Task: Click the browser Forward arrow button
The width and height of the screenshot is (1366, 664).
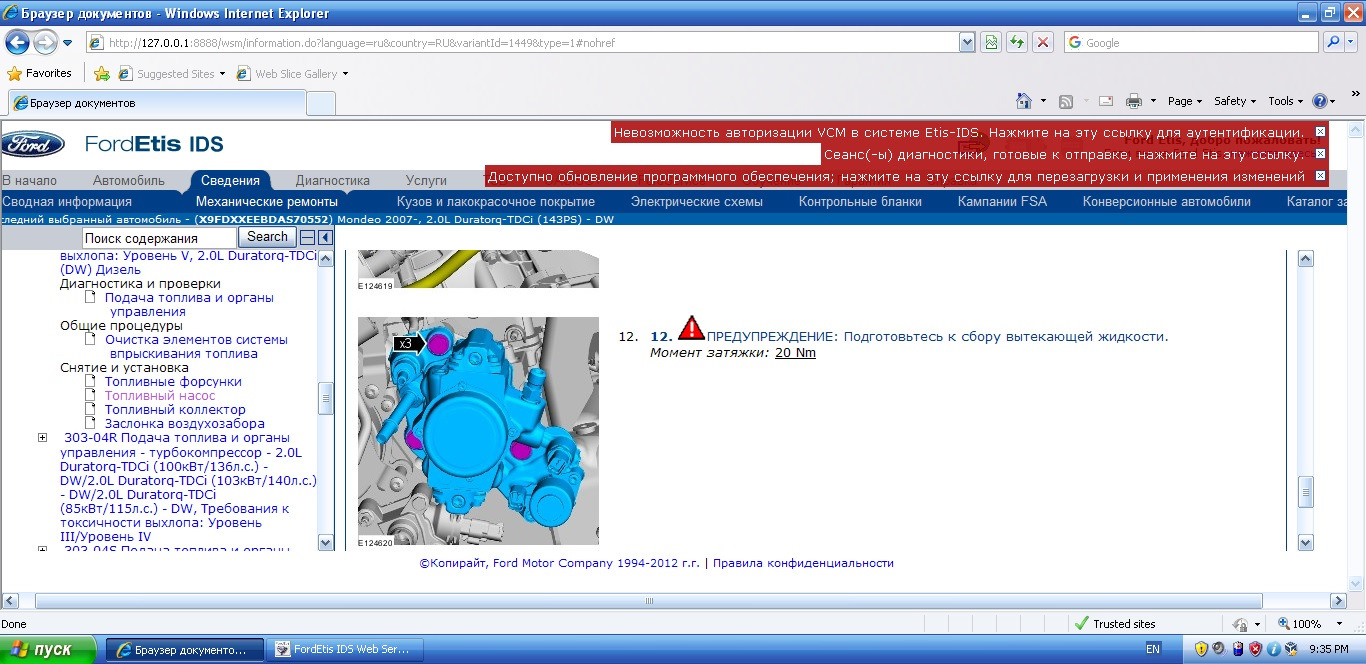Action: [x=46, y=43]
